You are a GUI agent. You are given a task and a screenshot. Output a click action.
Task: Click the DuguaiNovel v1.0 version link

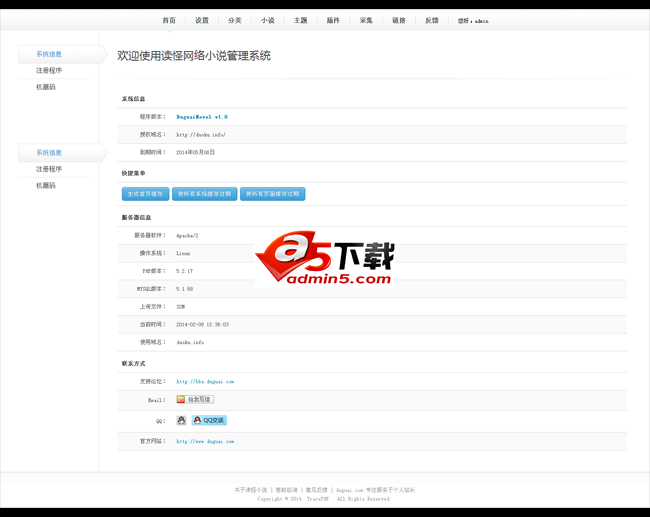click(x=202, y=117)
